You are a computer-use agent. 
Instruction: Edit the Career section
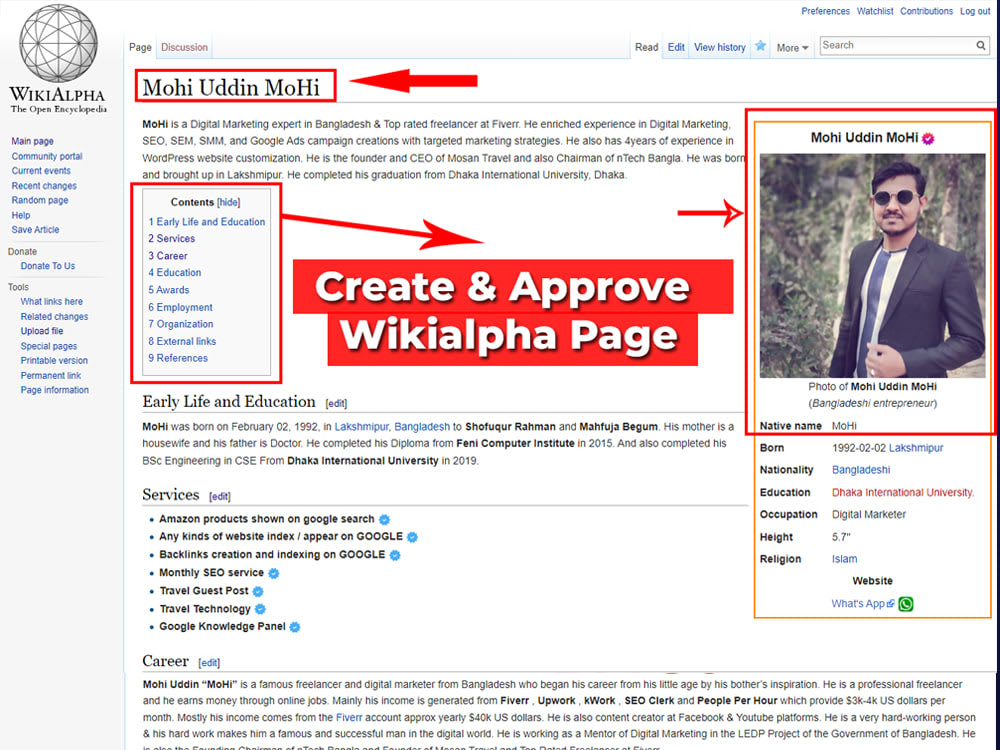pos(209,663)
